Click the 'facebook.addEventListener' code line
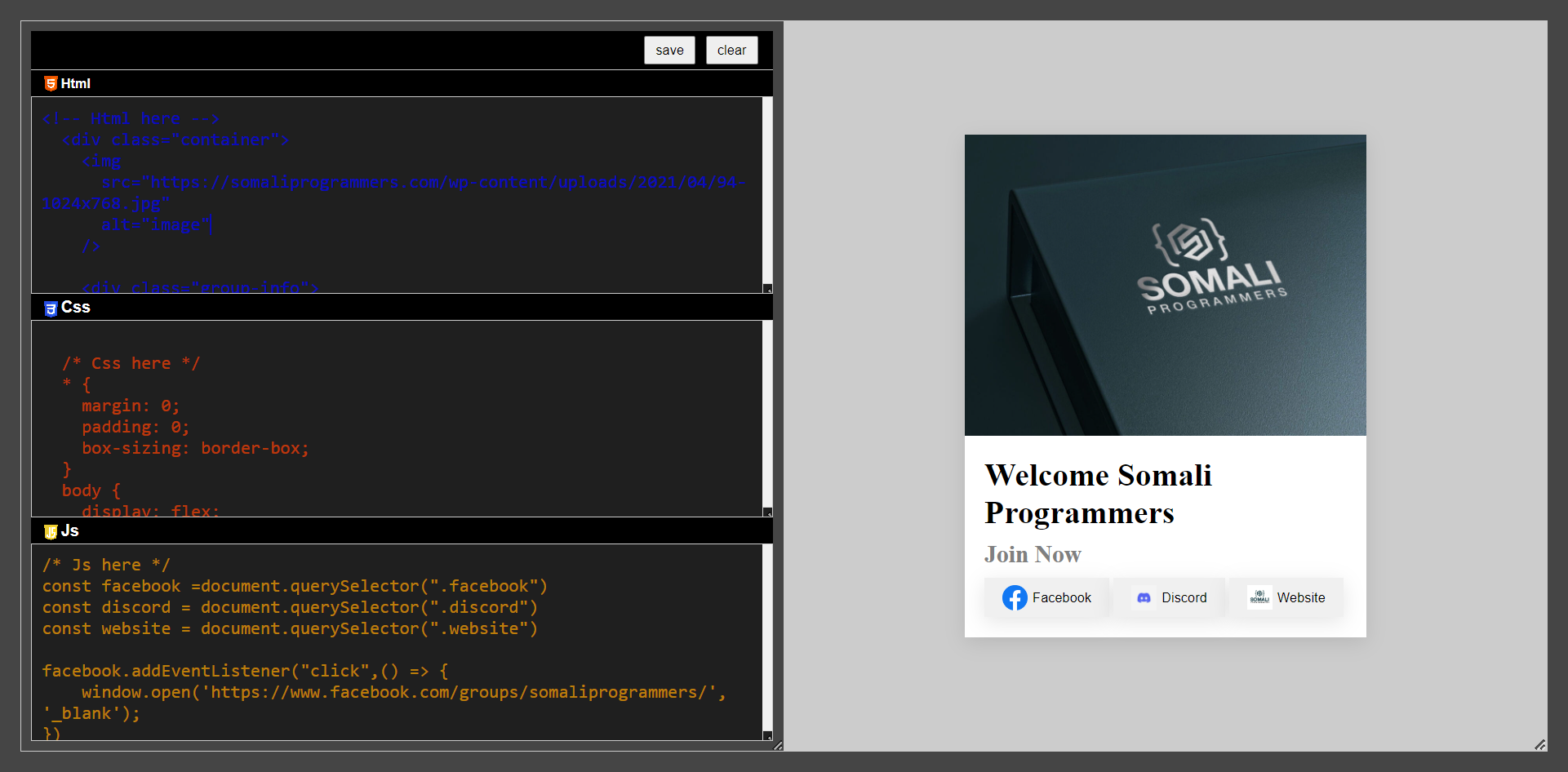This screenshot has height=772, width=1568. coord(245,671)
